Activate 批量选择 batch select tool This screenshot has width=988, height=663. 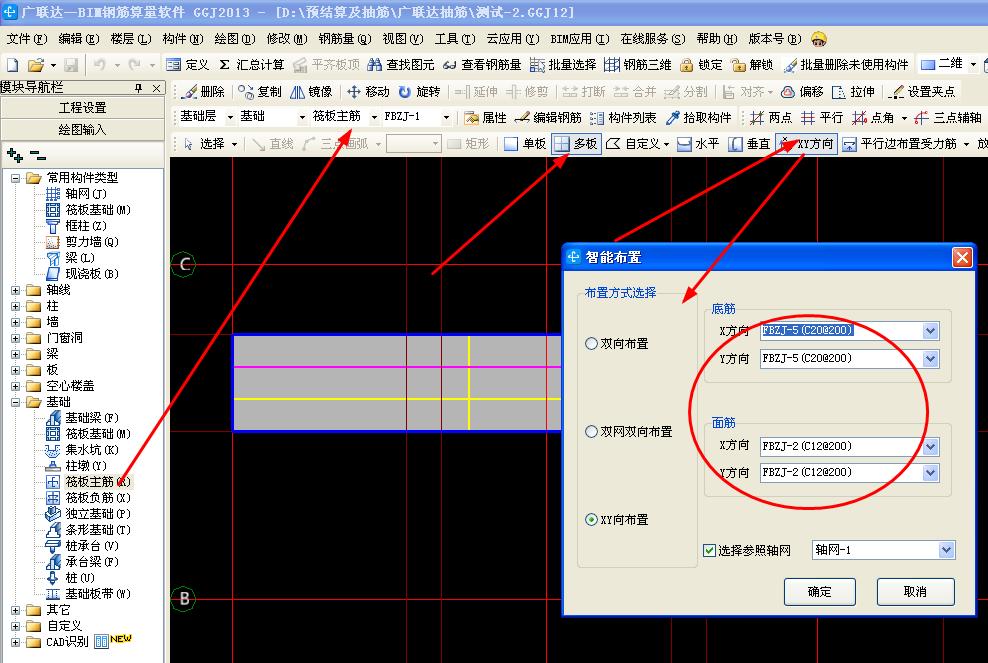tap(563, 65)
